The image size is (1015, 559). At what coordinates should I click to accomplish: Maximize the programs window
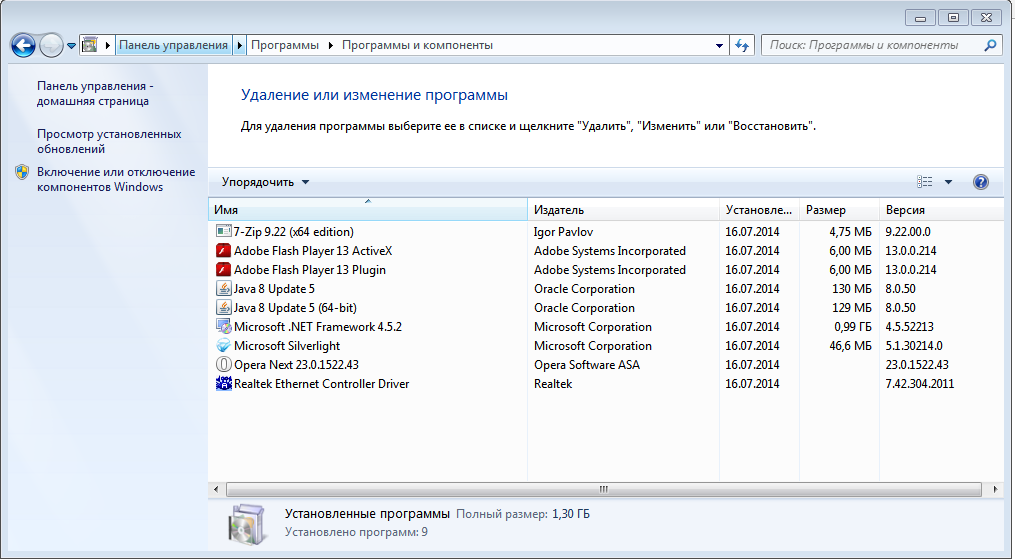(954, 18)
